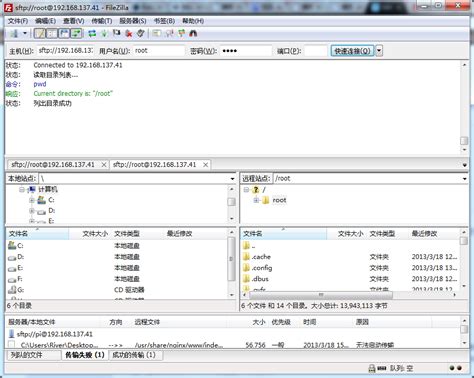This screenshot has height=378, width=474.
Task: Click the 密码(W) password field
Action: click(246, 51)
